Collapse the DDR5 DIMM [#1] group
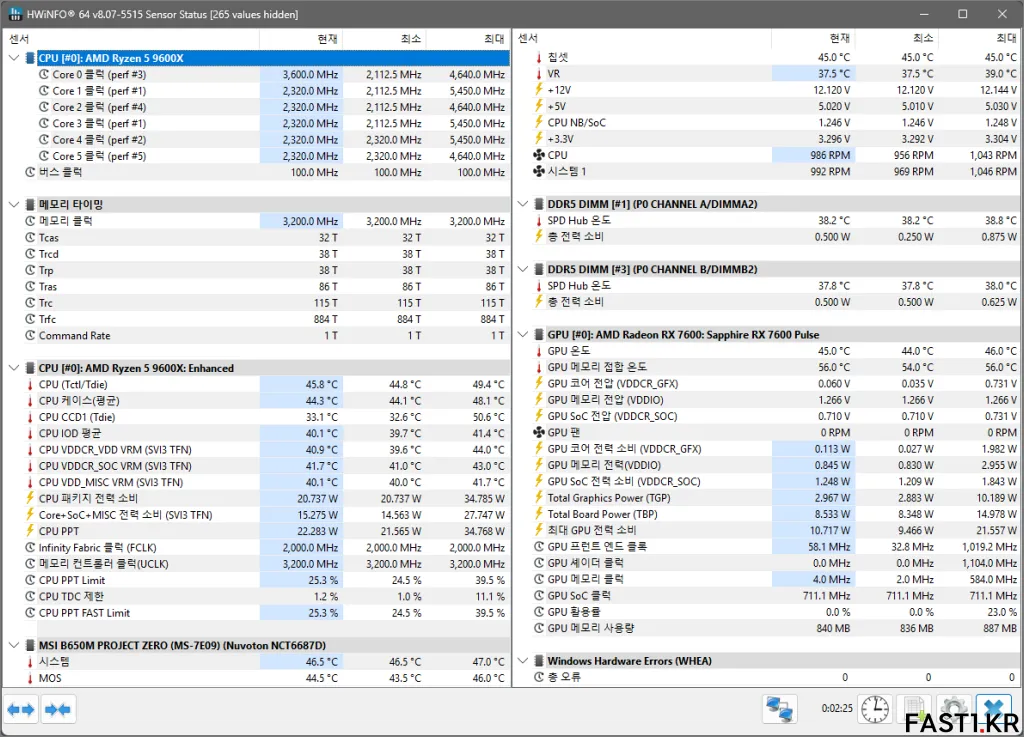 click(522, 204)
